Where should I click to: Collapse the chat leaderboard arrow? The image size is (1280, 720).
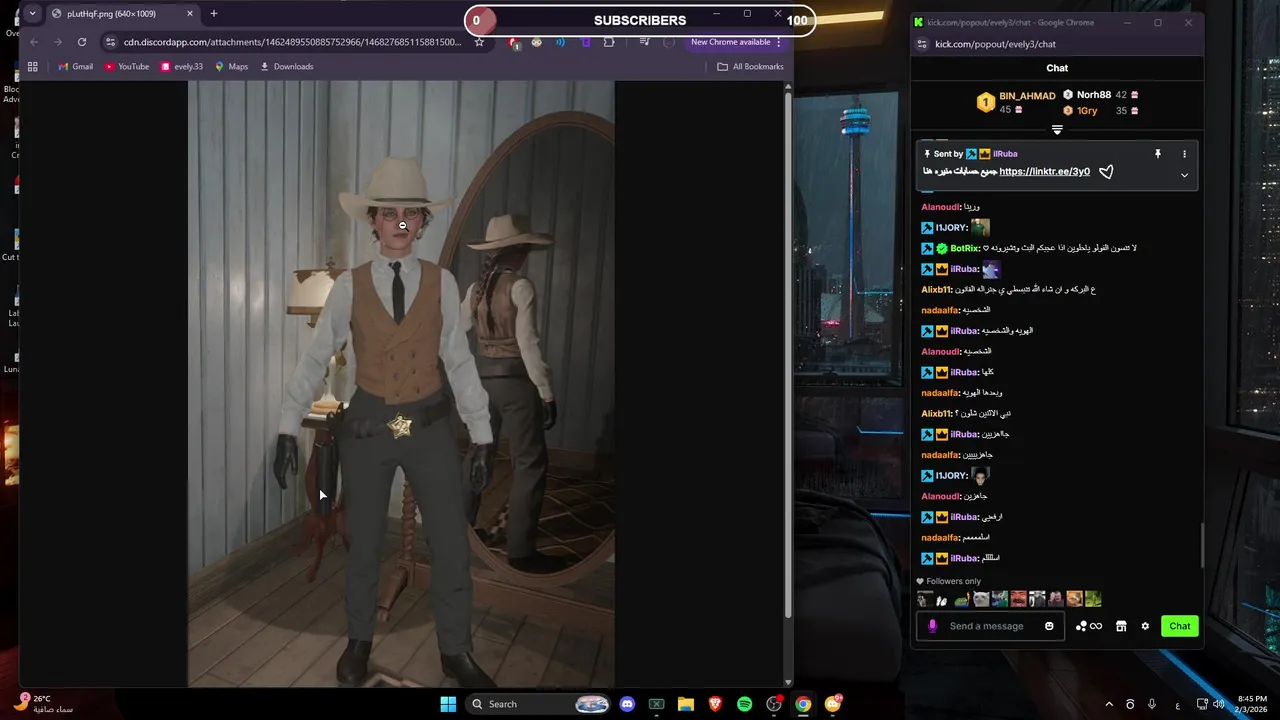click(1057, 130)
